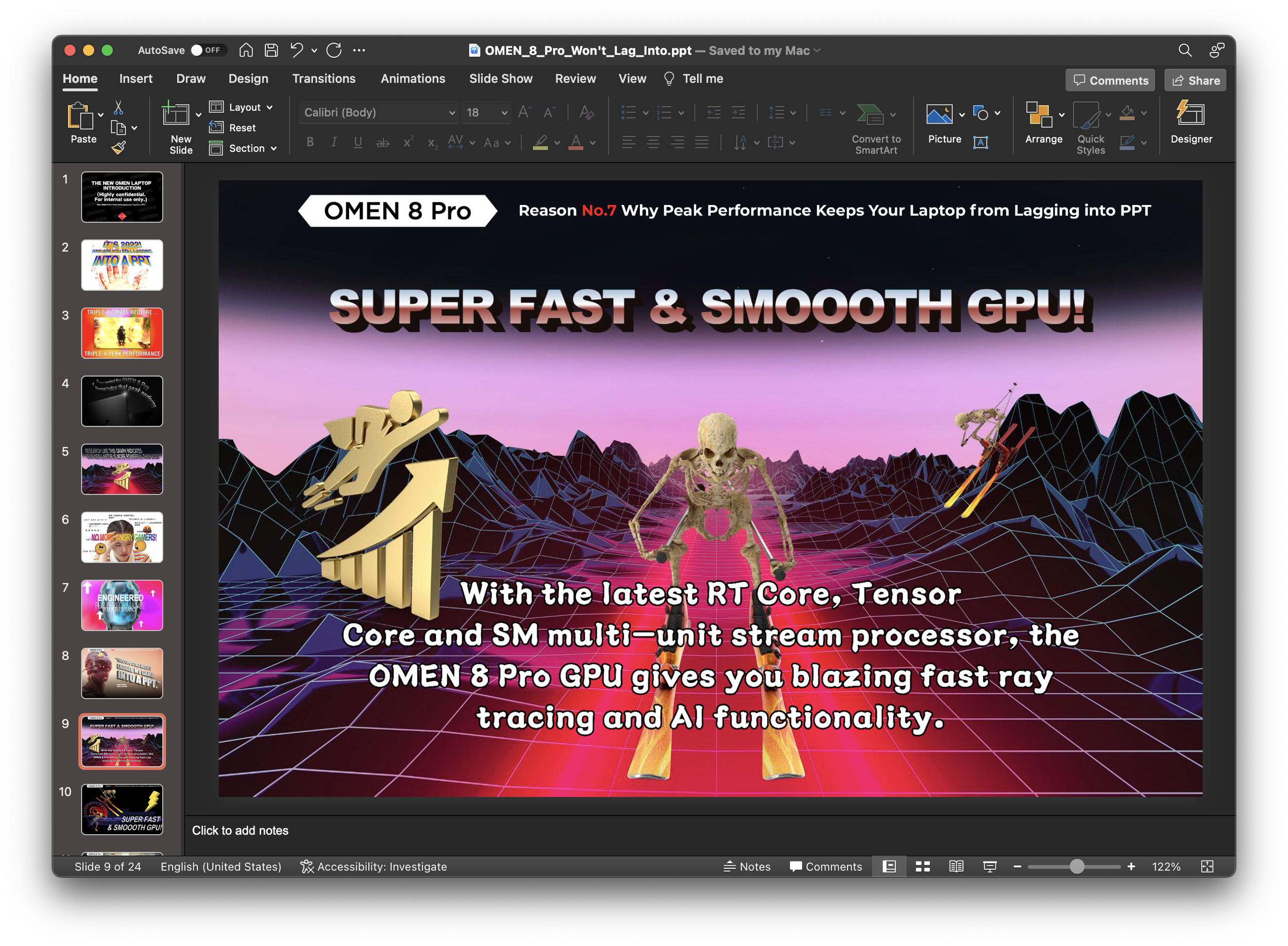Screen dimensions: 1288x946
Task: Select slide 6 thumbnail
Action: [122, 537]
